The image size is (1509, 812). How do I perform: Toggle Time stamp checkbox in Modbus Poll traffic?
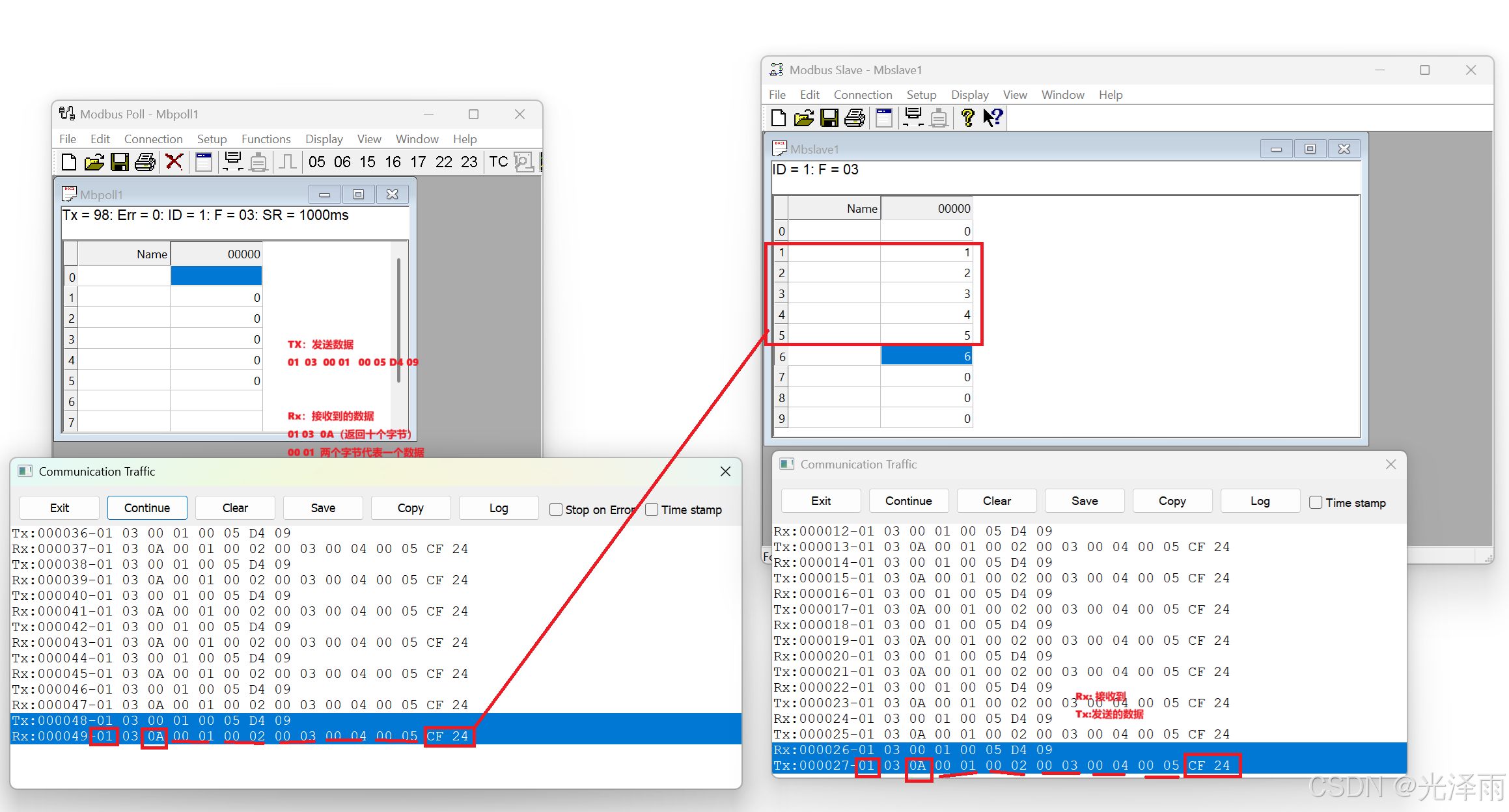pos(652,509)
